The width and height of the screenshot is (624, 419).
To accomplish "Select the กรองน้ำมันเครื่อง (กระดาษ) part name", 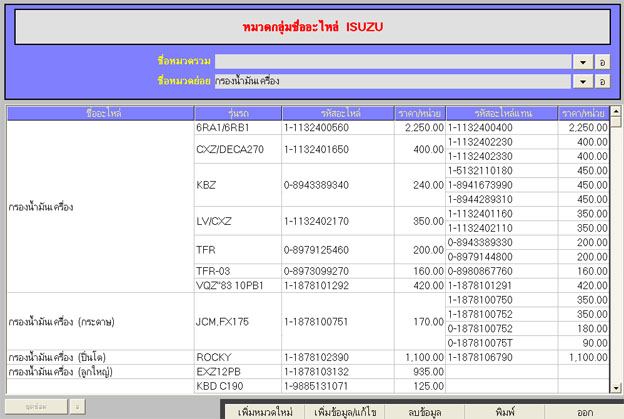I will point(101,322).
